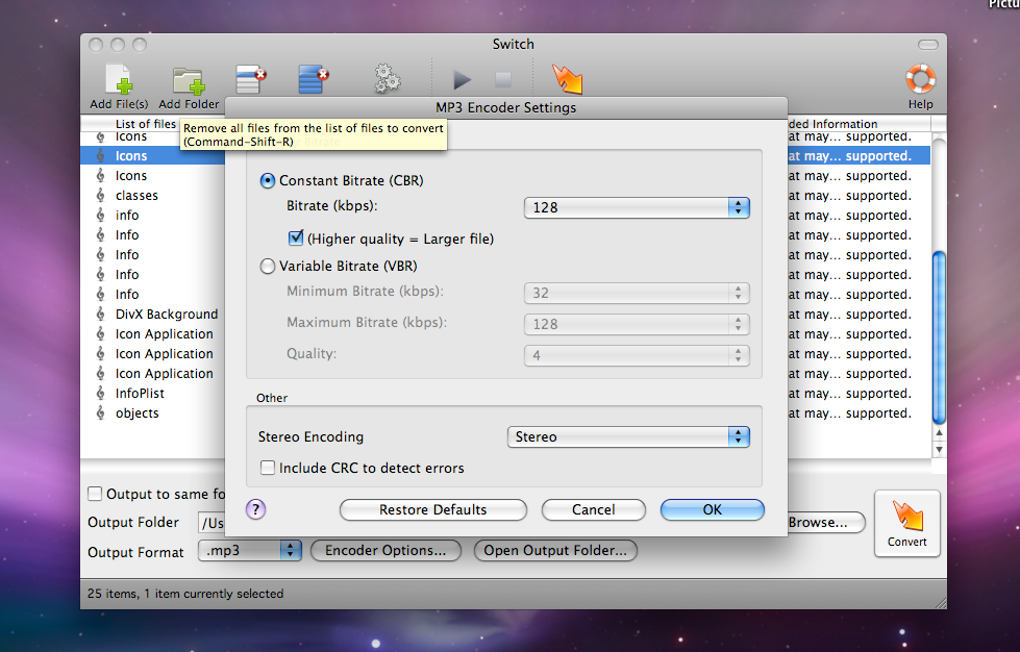Viewport: 1020px width, 652px height.
Task: Click the Remove selected file toolbar icon
Action: (251, 79)
